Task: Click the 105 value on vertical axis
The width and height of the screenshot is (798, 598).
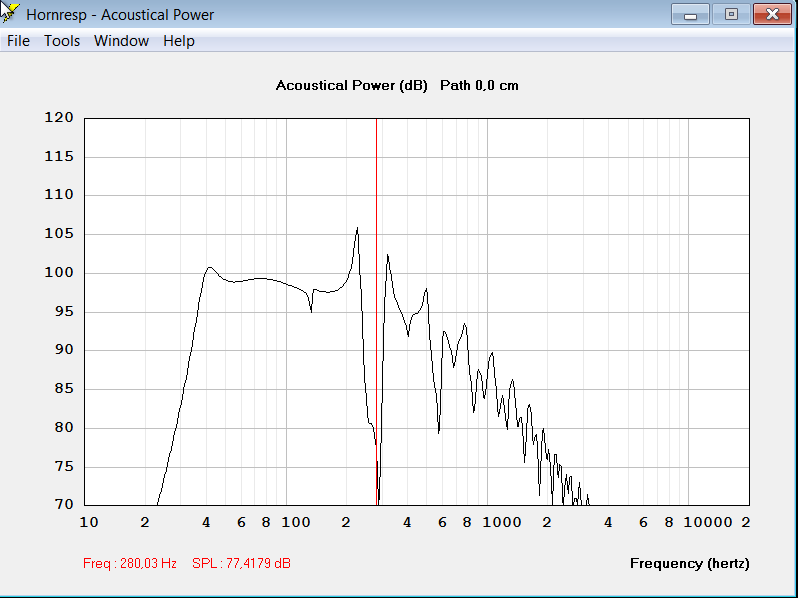Action: coord(59,234)
